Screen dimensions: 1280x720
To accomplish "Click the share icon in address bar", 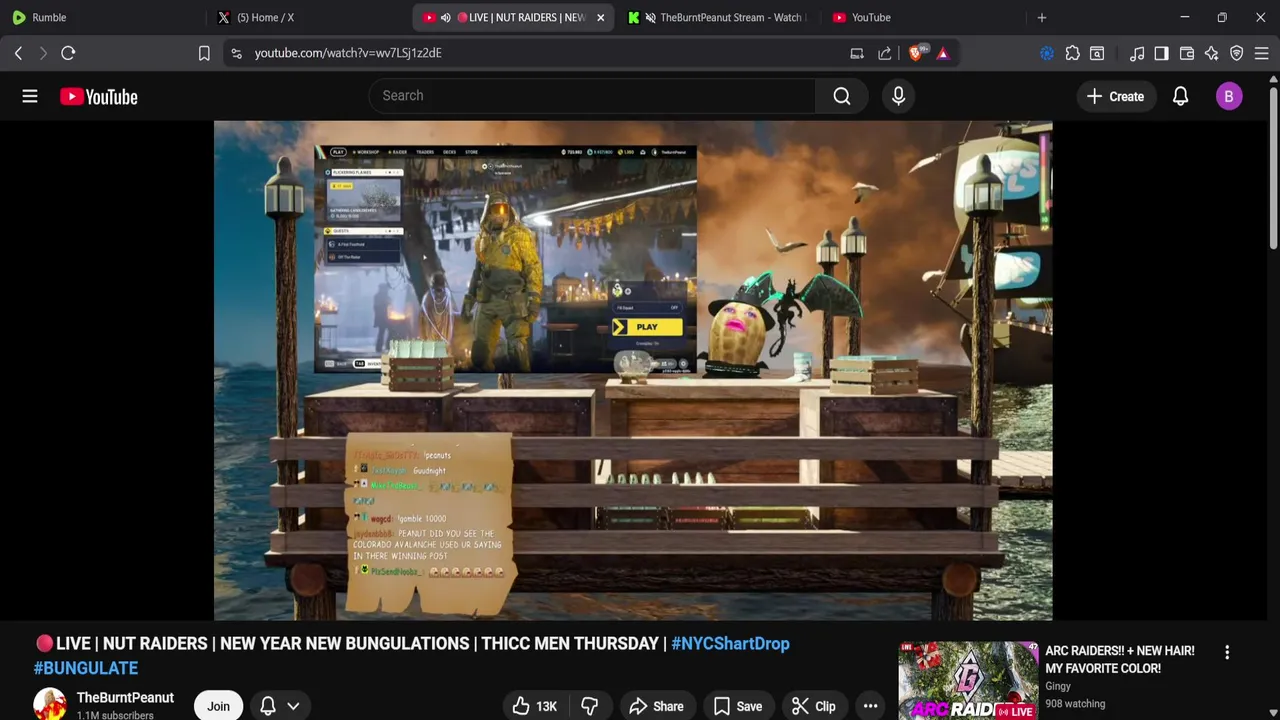I will (885, 53).
